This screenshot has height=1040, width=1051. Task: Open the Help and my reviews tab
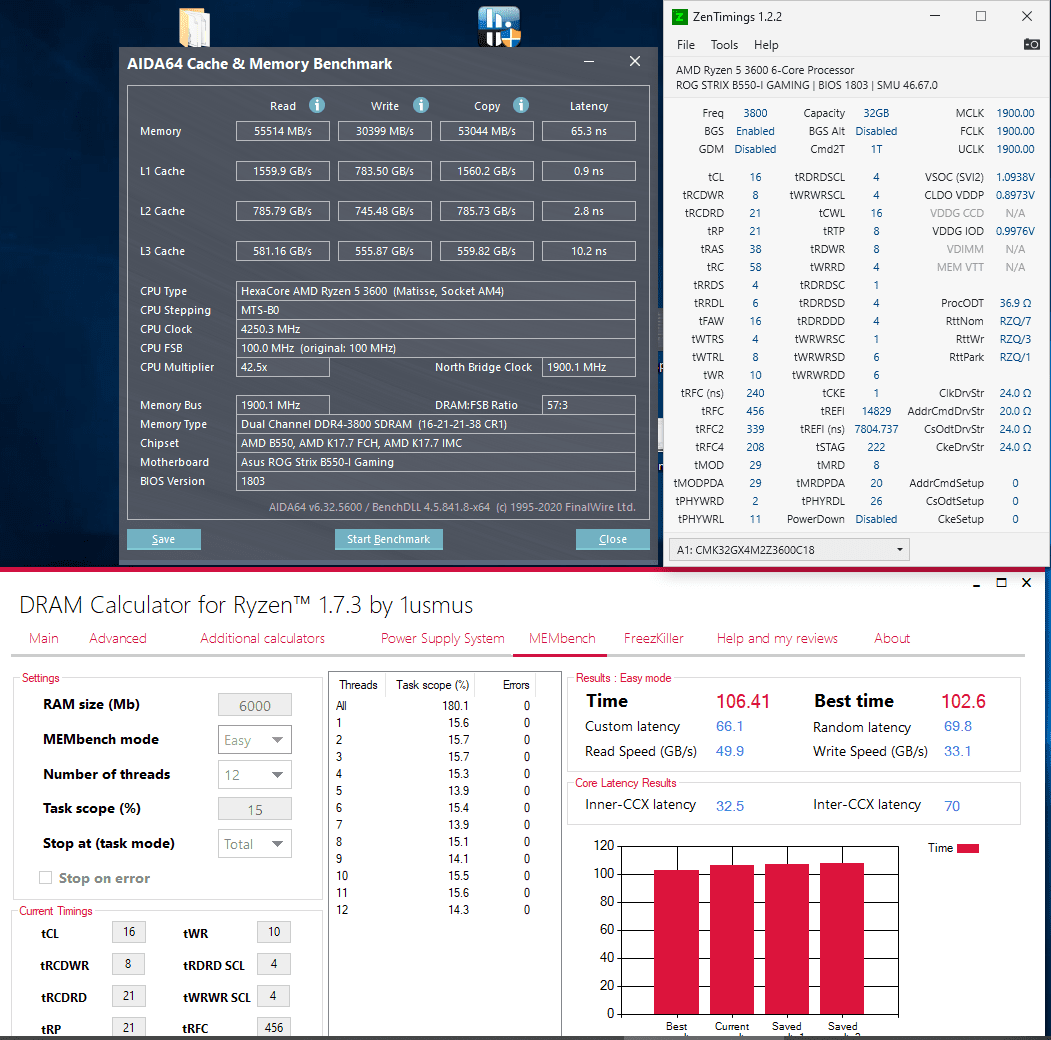click(777, 639)
